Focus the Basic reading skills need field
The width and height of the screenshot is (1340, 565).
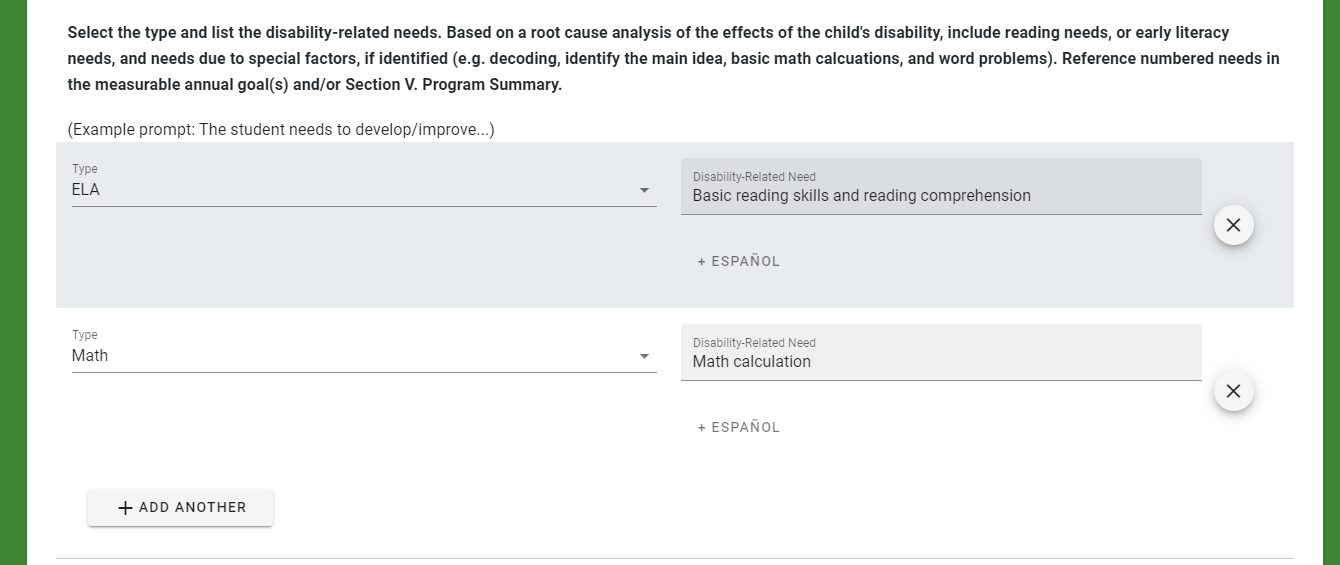pos(941,186)
